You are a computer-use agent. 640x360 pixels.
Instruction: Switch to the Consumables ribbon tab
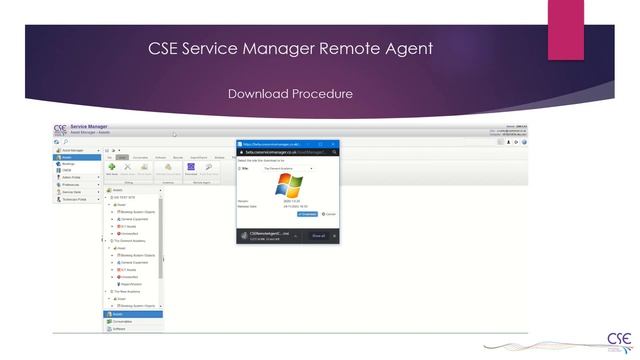(140, 158)
